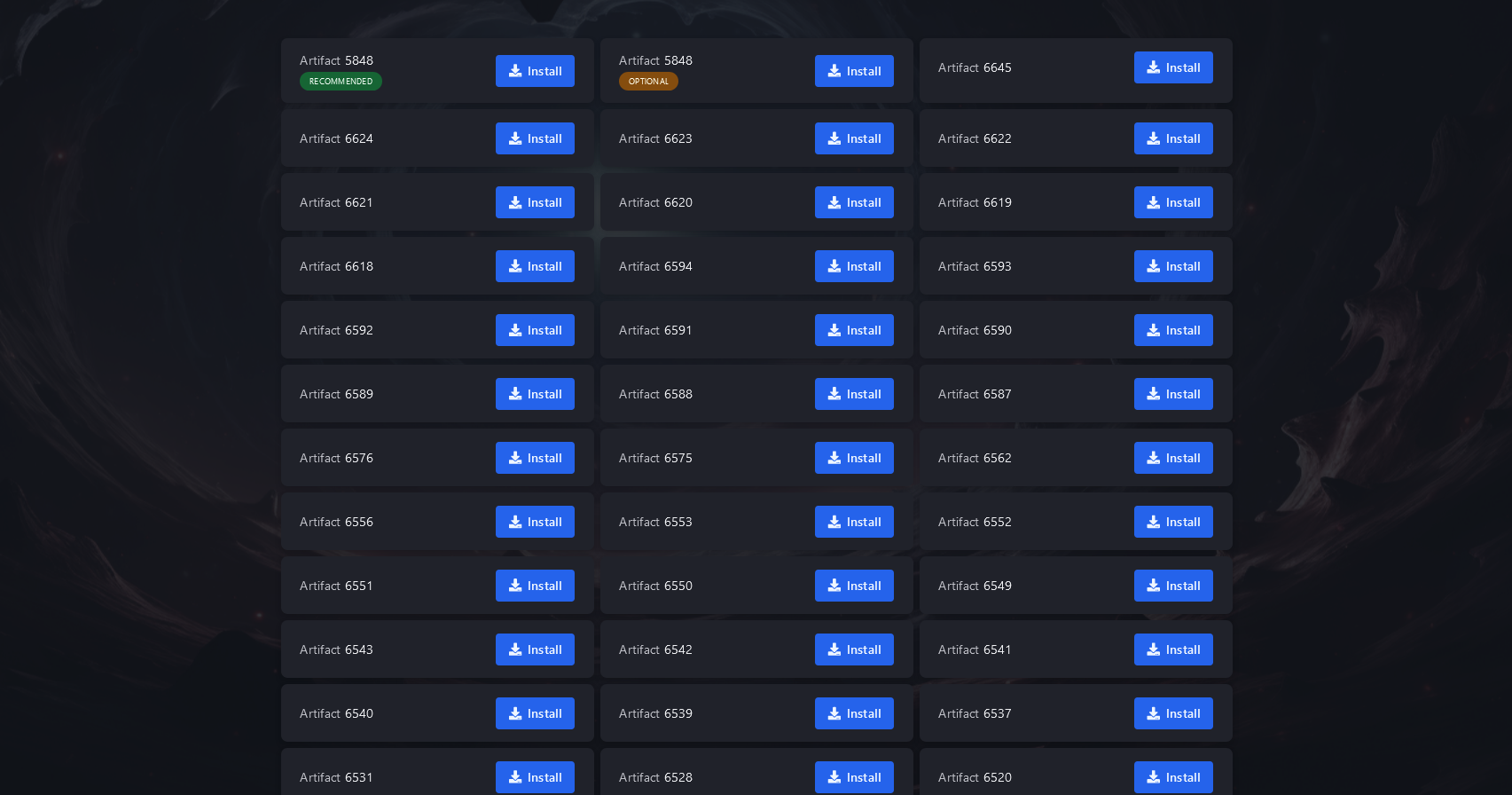Click the OPTIONAL badge under Artifact 5848
The height and width of the screenshot is (795, 1512).
[648, 82]
